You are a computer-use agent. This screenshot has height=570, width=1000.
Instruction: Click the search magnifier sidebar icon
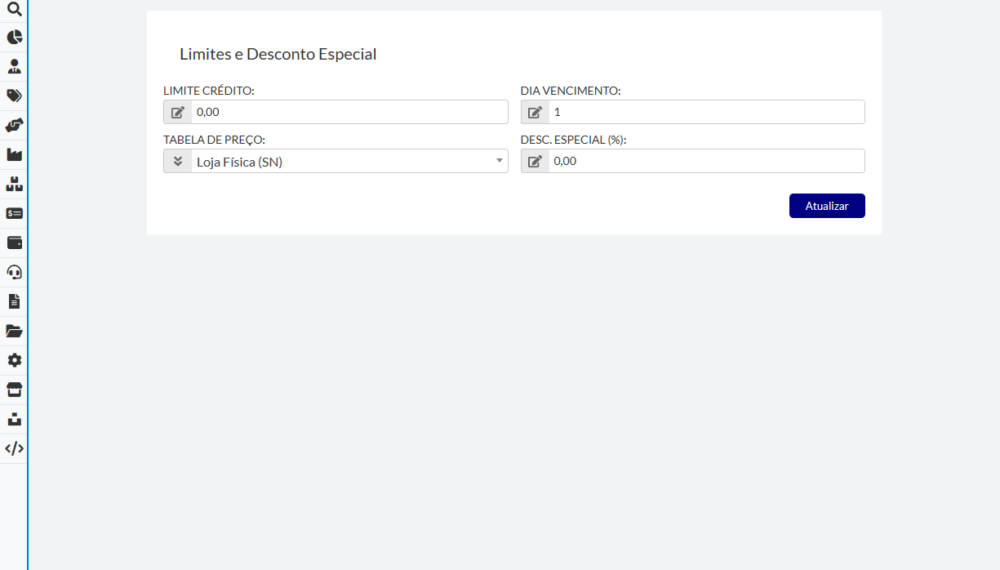click(x=14, y=8)
